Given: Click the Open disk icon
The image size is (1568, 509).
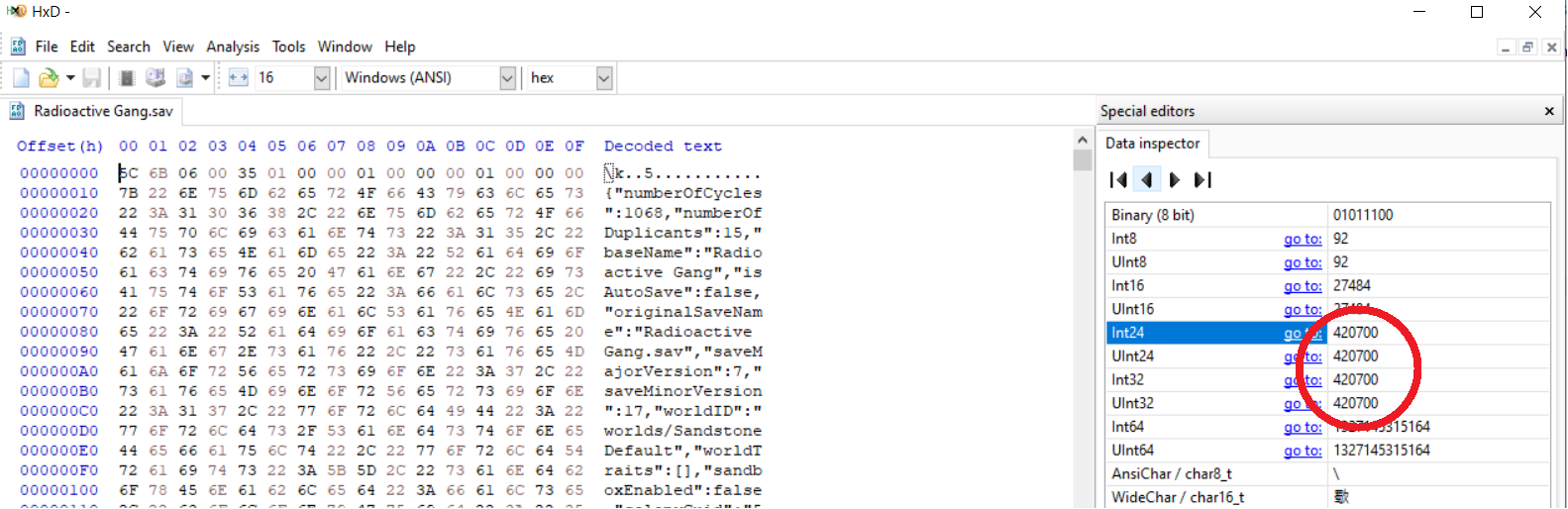Looking at the screenshot, I should 156,77.
